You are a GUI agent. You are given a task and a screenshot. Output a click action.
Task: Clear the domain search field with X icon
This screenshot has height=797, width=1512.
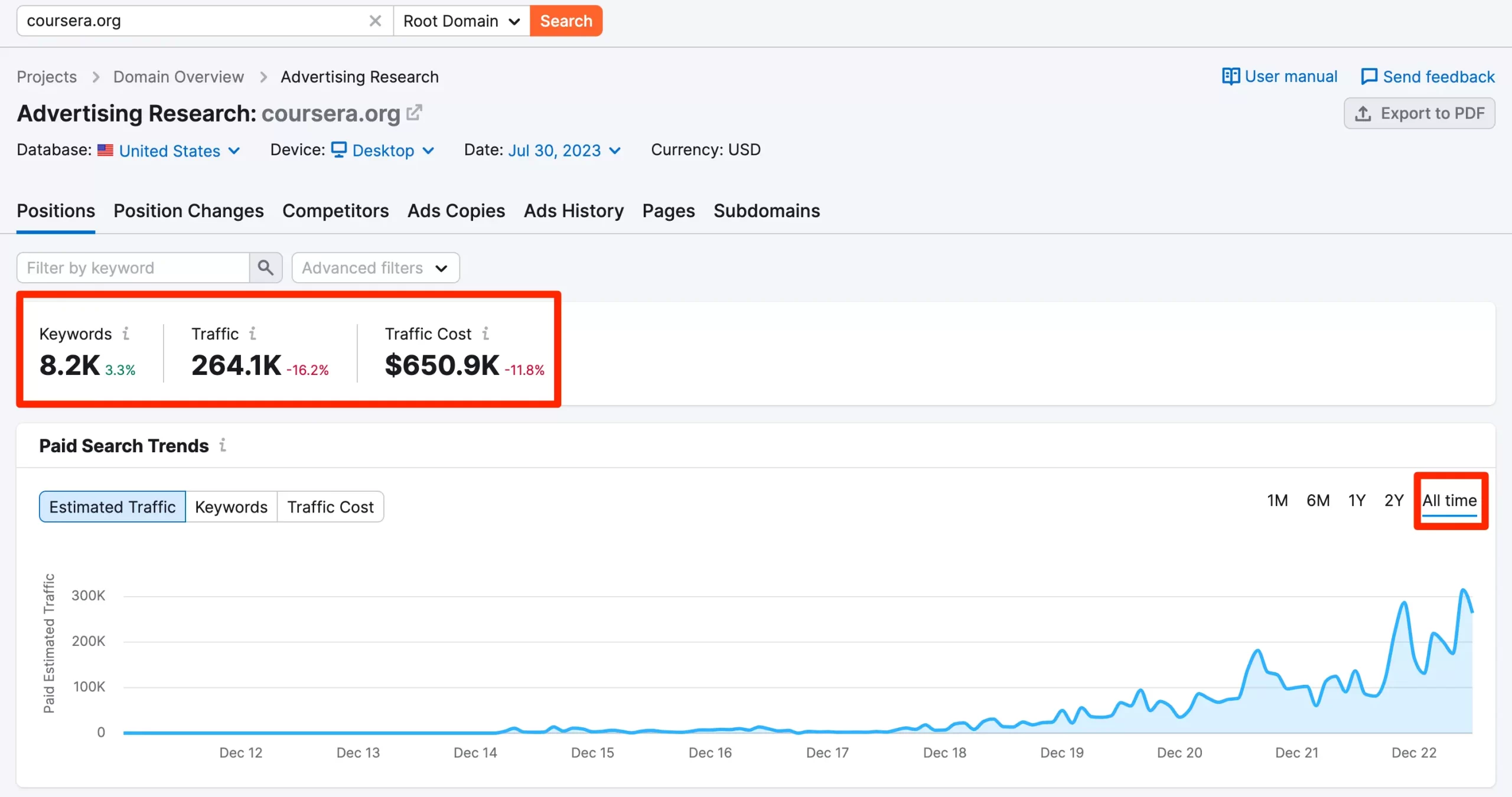[x=375, y=21]
